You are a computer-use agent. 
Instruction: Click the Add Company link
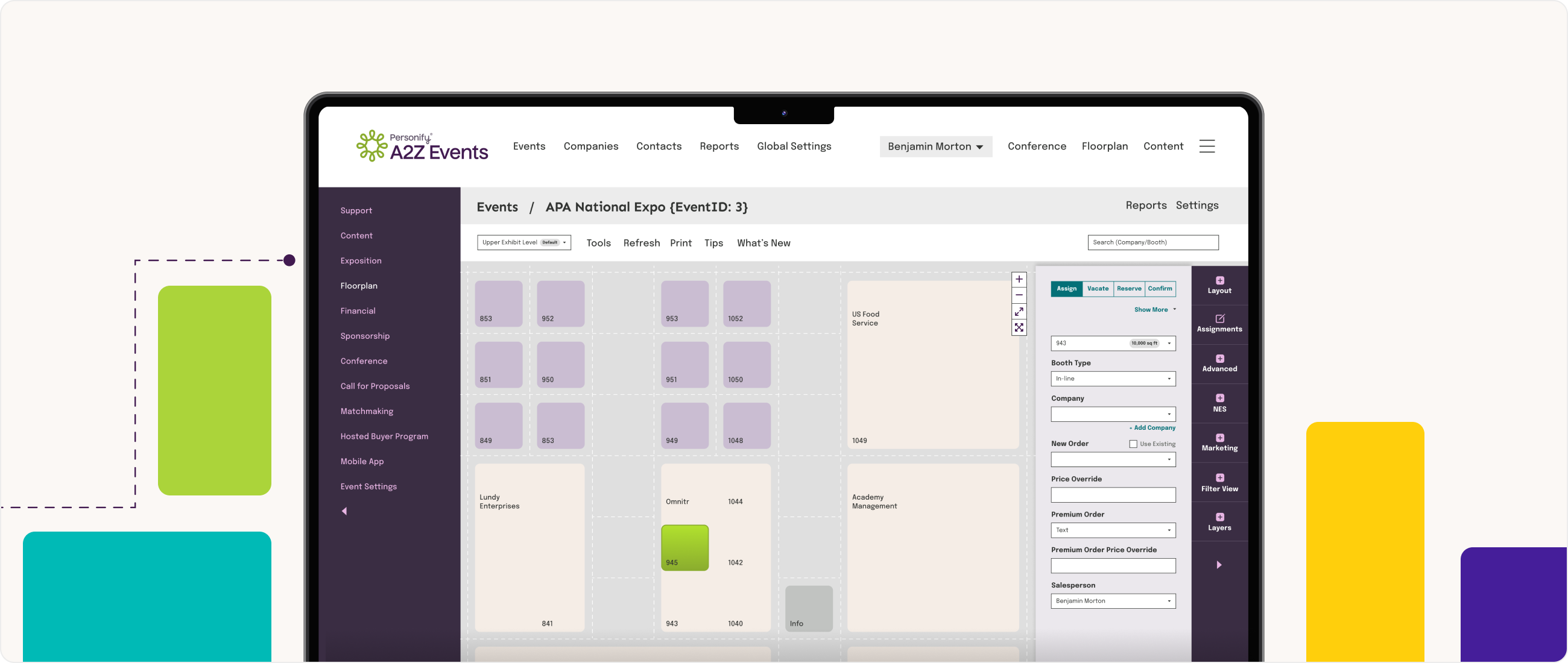(x=1151, y=427)
